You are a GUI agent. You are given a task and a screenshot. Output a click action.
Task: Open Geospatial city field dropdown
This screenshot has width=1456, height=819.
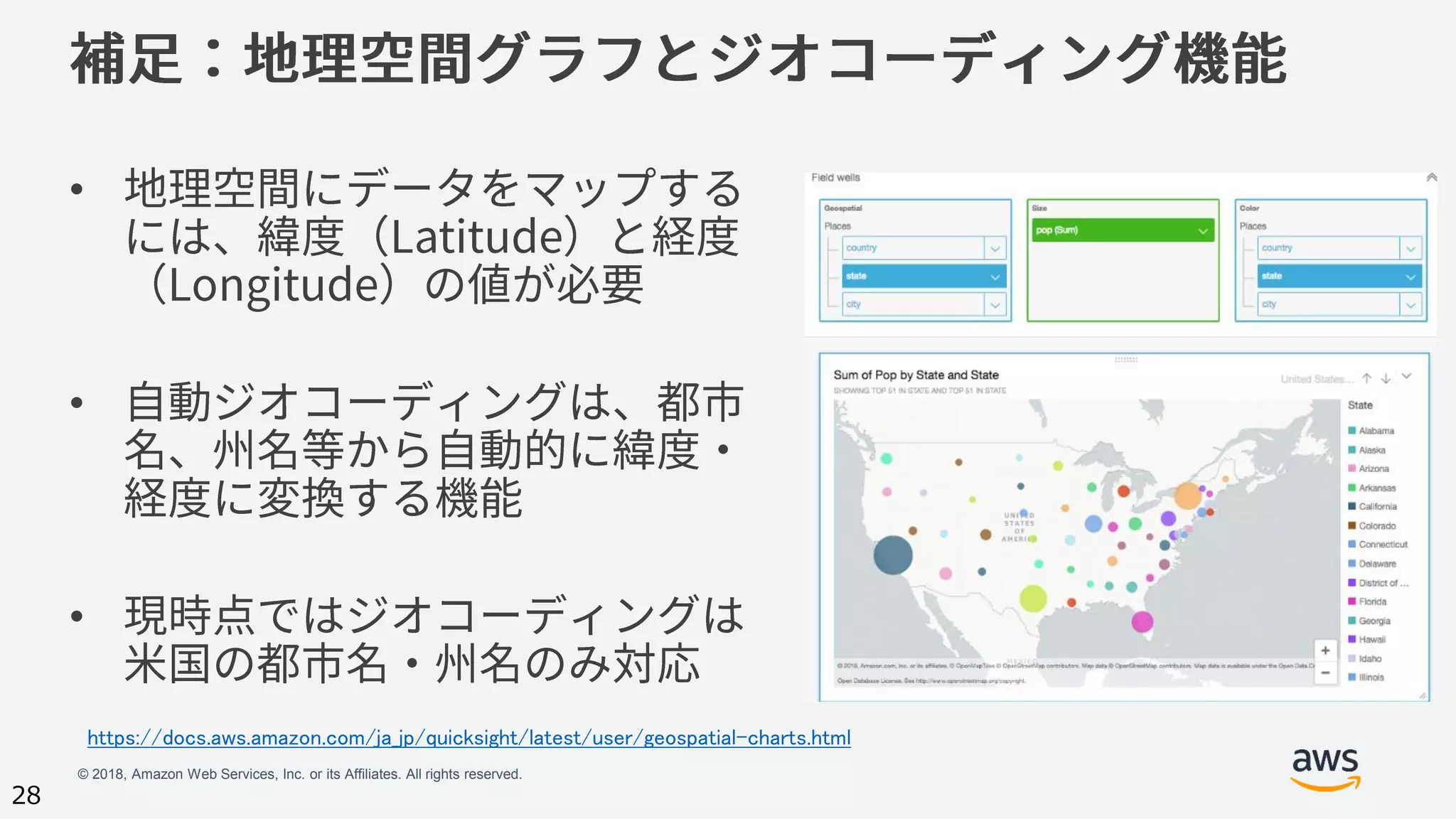(x=995, y=305)
